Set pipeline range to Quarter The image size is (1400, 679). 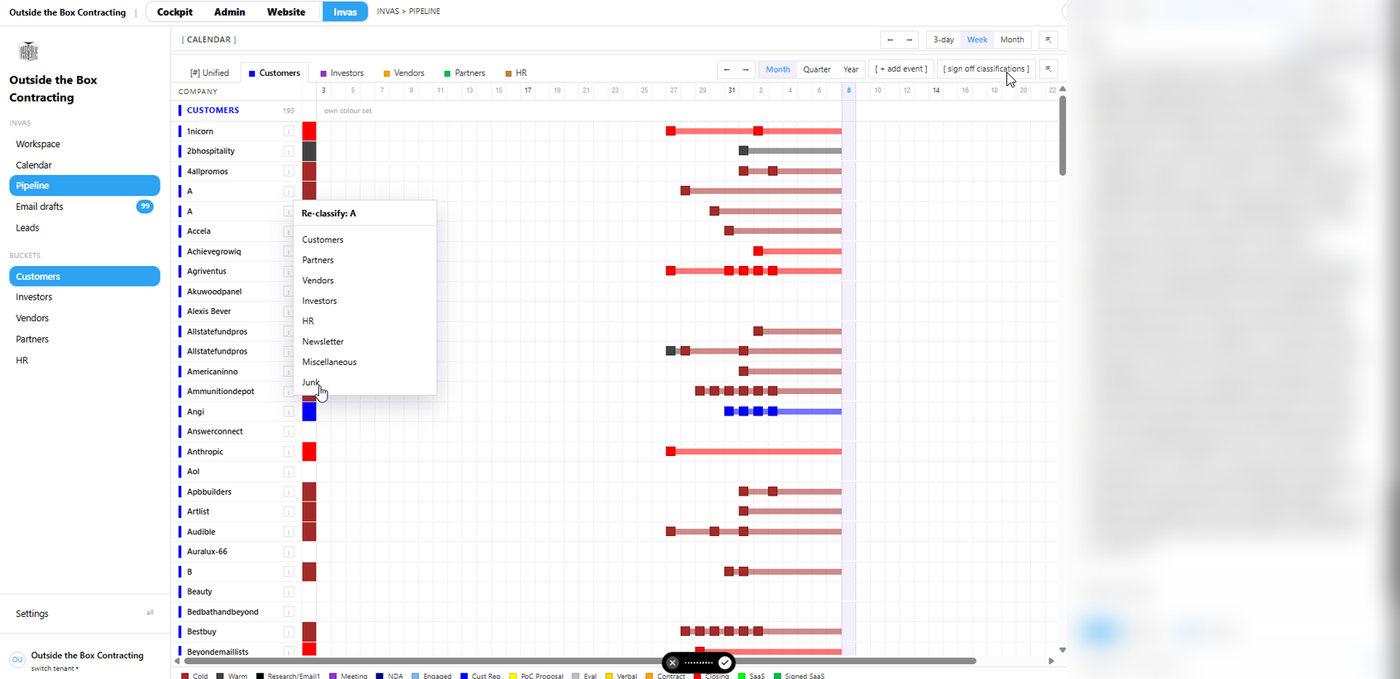tap(817, 69)
